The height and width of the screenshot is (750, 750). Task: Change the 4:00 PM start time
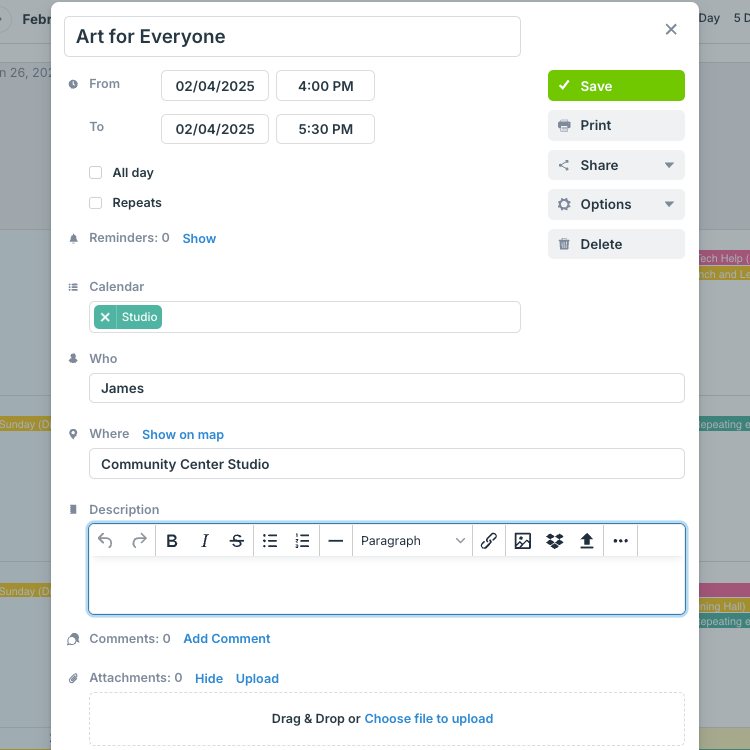(x=325, y=86)
